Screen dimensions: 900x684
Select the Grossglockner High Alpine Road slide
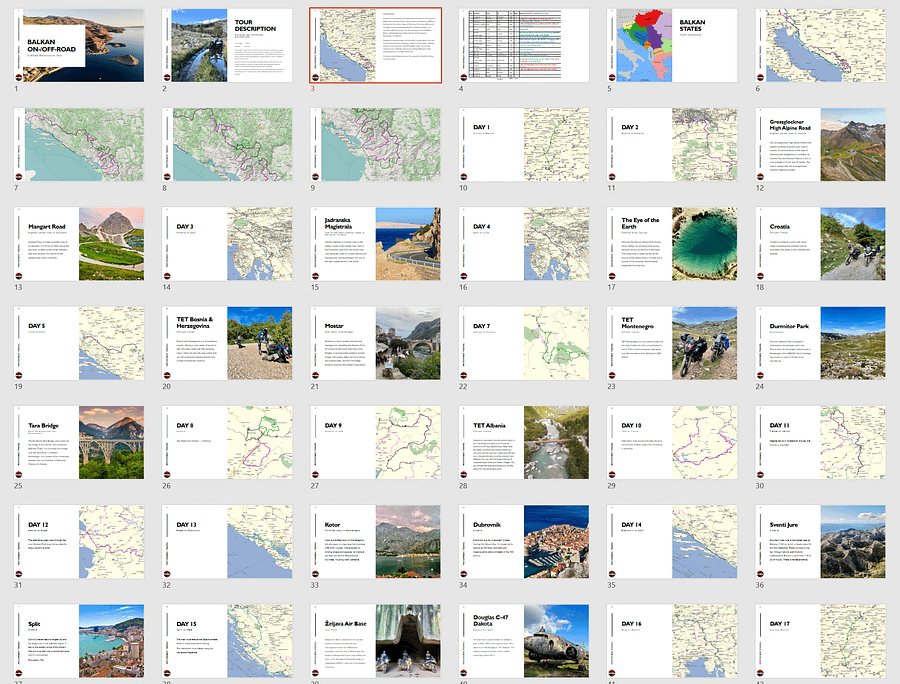tap(821, 145)
